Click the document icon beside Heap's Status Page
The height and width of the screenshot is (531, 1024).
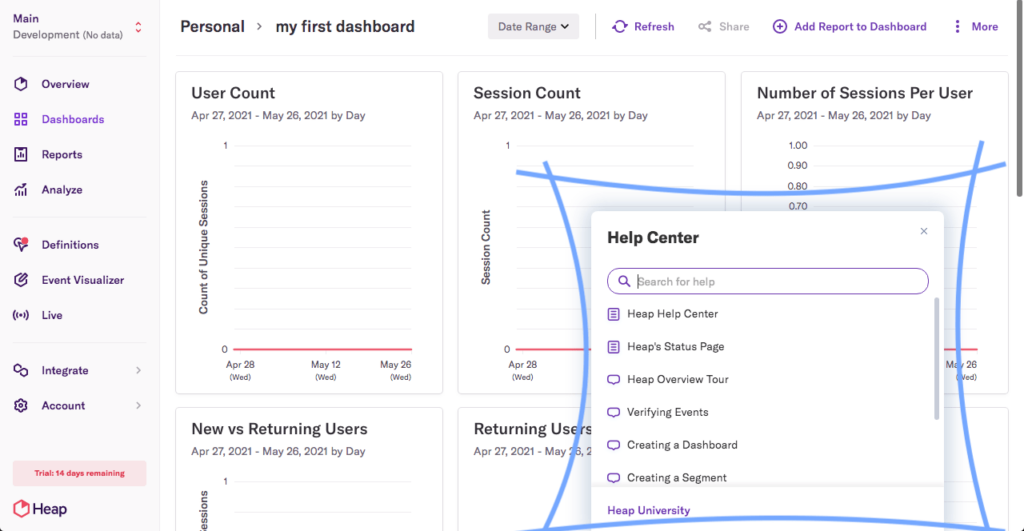tap(613, 347)
